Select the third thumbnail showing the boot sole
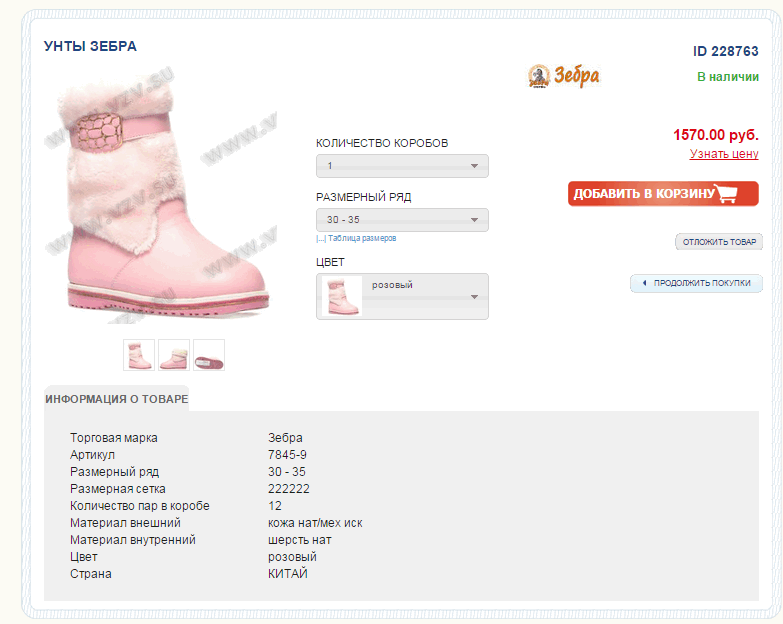Image resolution: width=783 pixels, height=624 pixels. (x=209, y=355)
